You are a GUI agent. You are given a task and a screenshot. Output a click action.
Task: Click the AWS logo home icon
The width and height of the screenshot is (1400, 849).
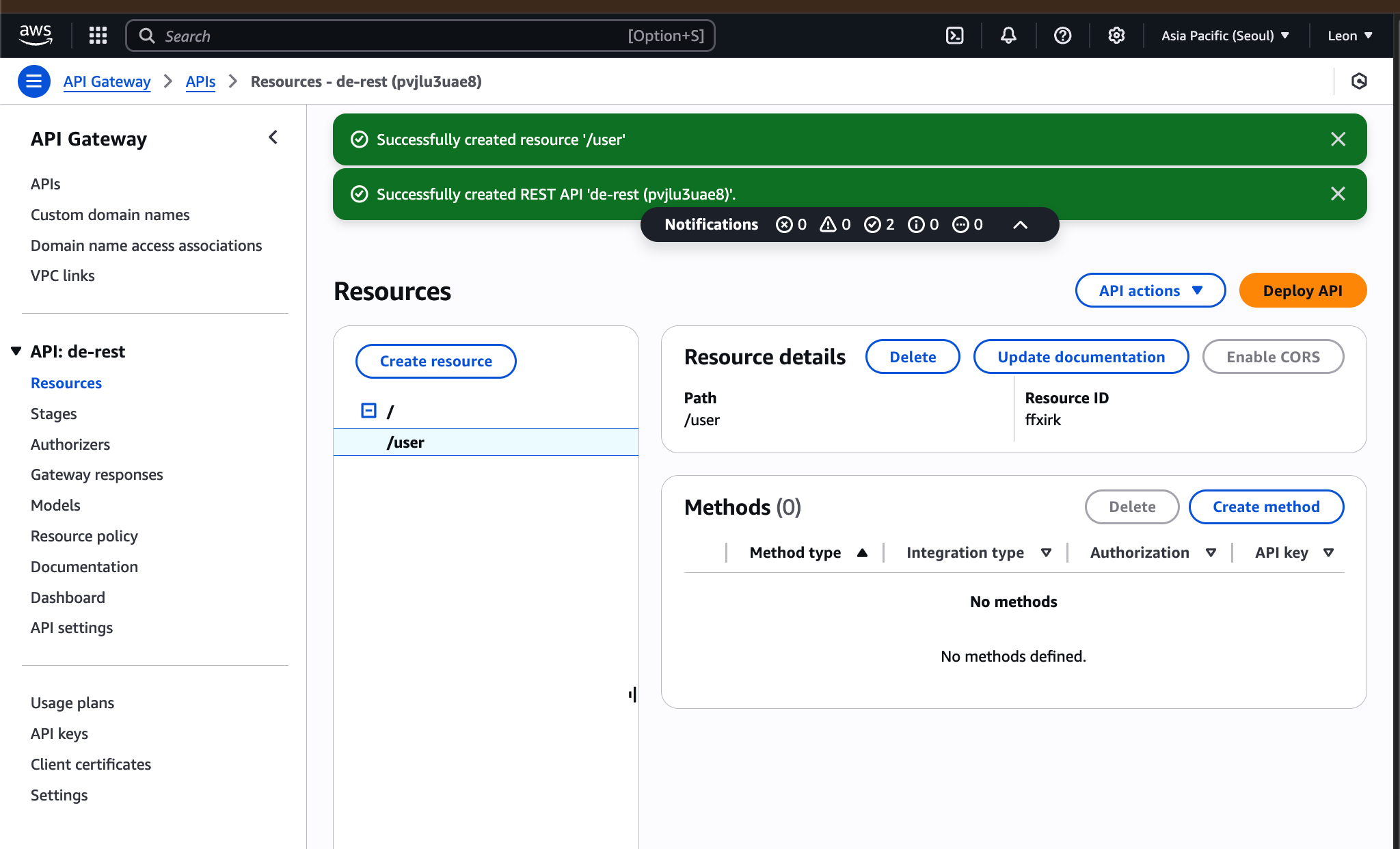tap(36, 35)
